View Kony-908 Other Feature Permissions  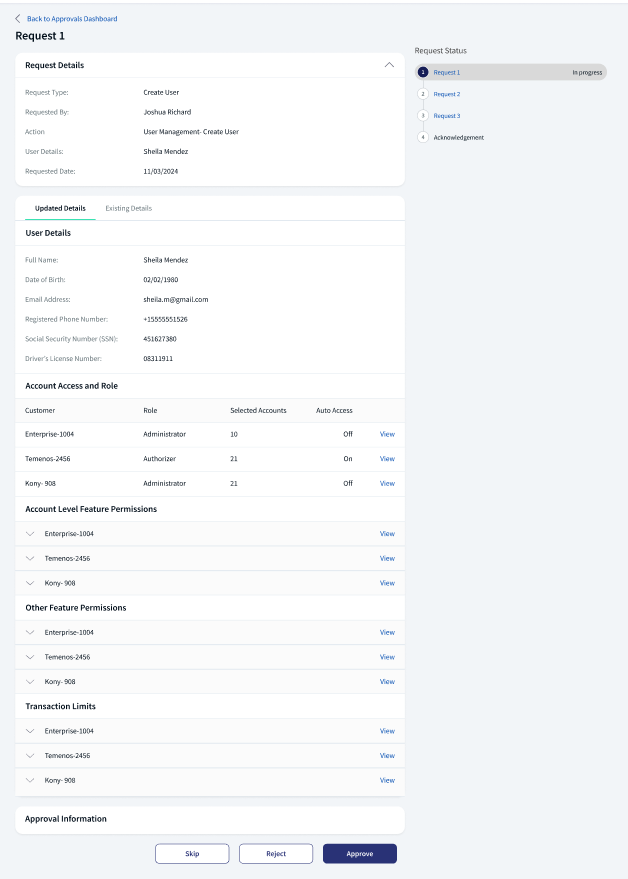click(387, 682)
